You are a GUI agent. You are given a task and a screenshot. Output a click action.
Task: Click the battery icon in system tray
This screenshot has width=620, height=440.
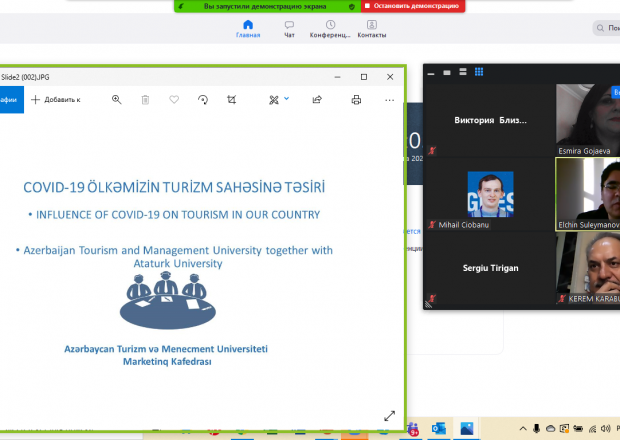[x=578, y=429]
